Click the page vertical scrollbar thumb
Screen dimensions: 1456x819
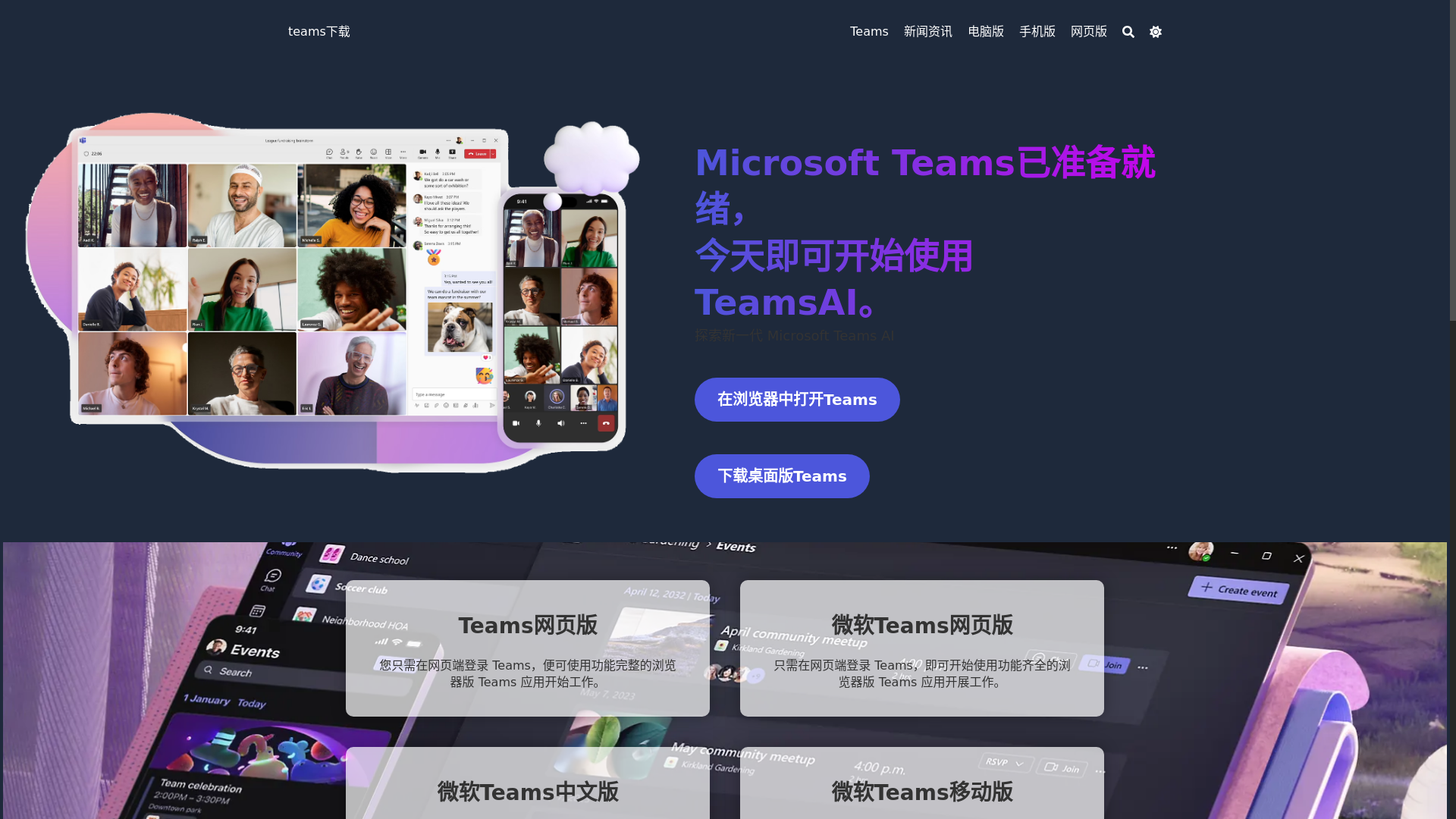1452,160
